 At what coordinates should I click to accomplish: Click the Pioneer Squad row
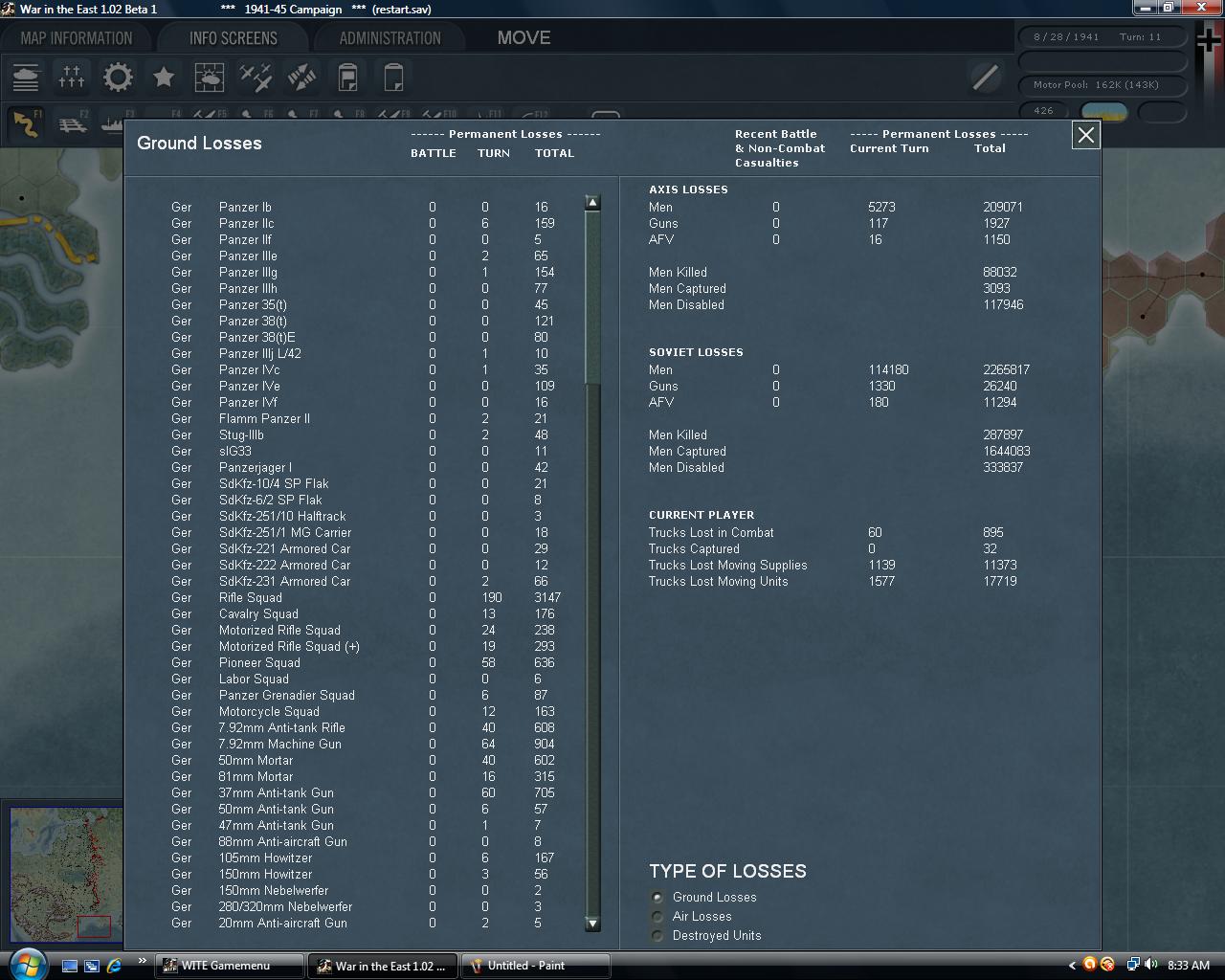coord(367,662)
